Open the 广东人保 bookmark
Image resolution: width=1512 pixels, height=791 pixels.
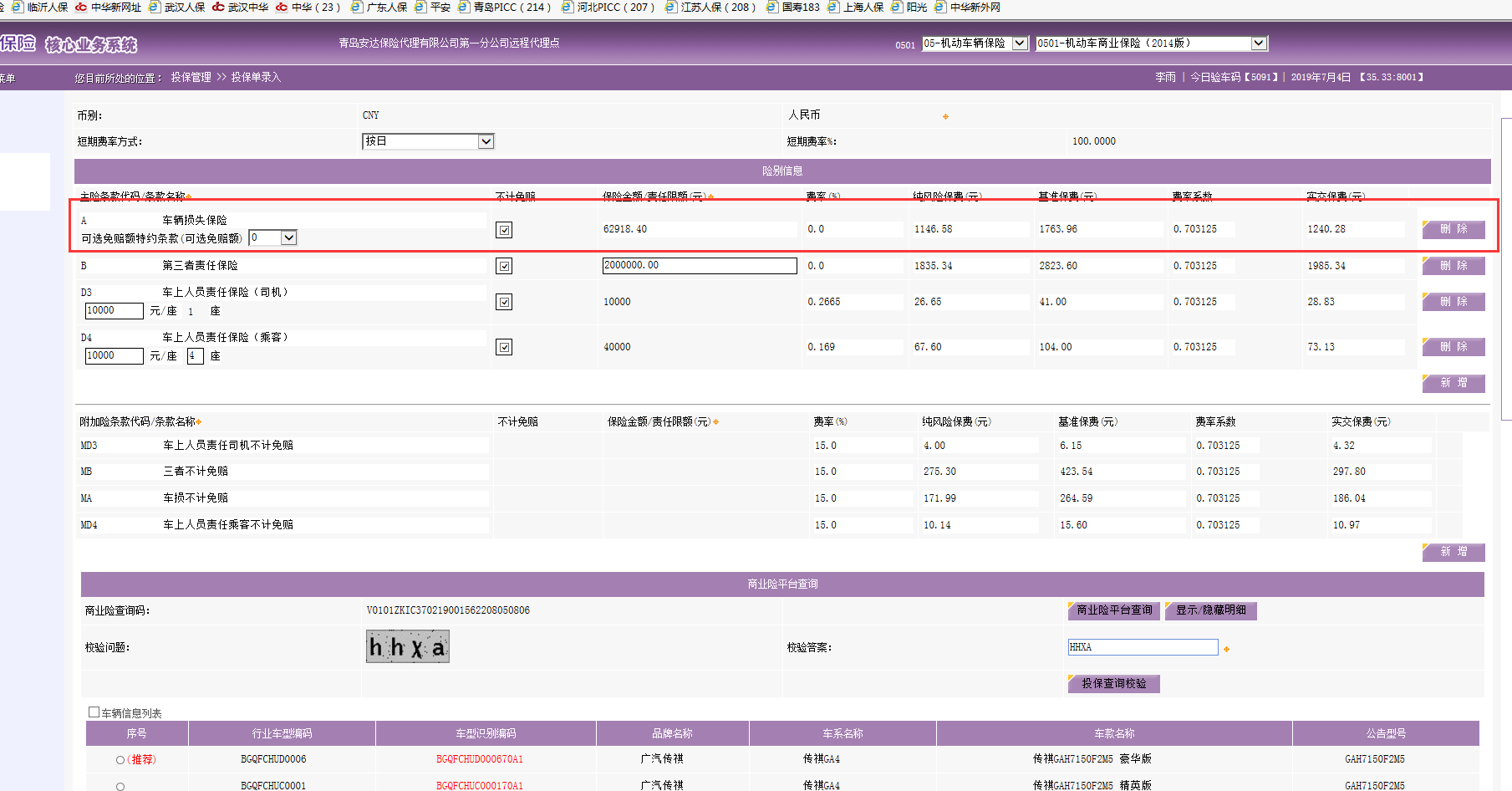tap(386, 7)
